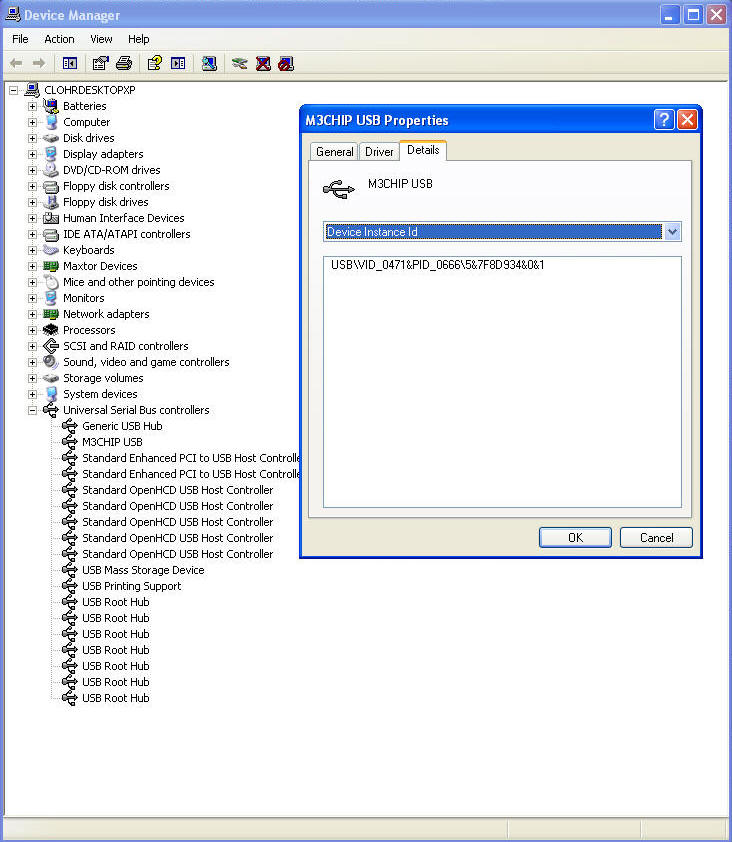Click the Show/Hide Action Pane toolbar icon
Image resolution: width=732 pixels, height=842 pixels.
[178, 63]
